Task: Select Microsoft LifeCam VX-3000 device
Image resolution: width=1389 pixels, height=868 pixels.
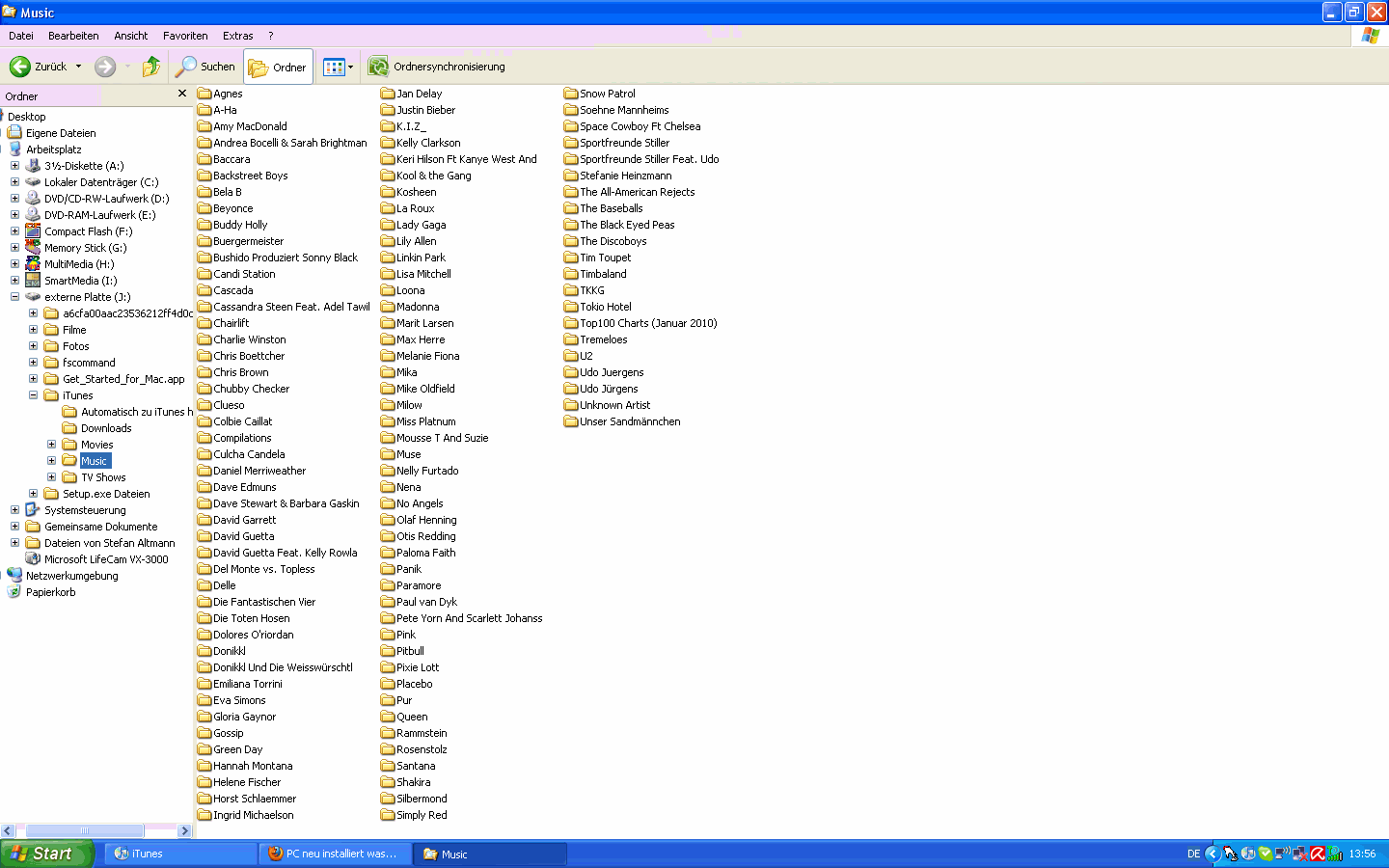Action: [x=105, y=559]
